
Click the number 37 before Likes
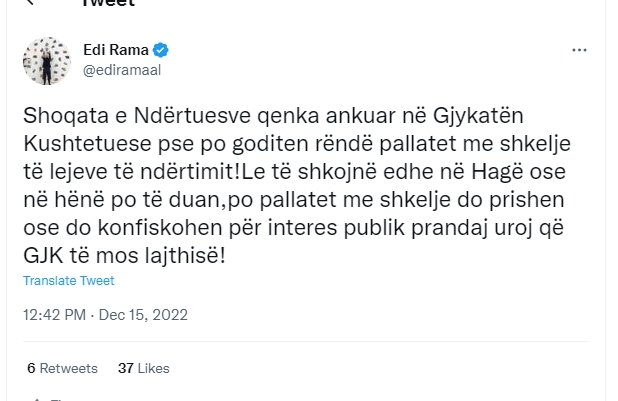(126, 368)
